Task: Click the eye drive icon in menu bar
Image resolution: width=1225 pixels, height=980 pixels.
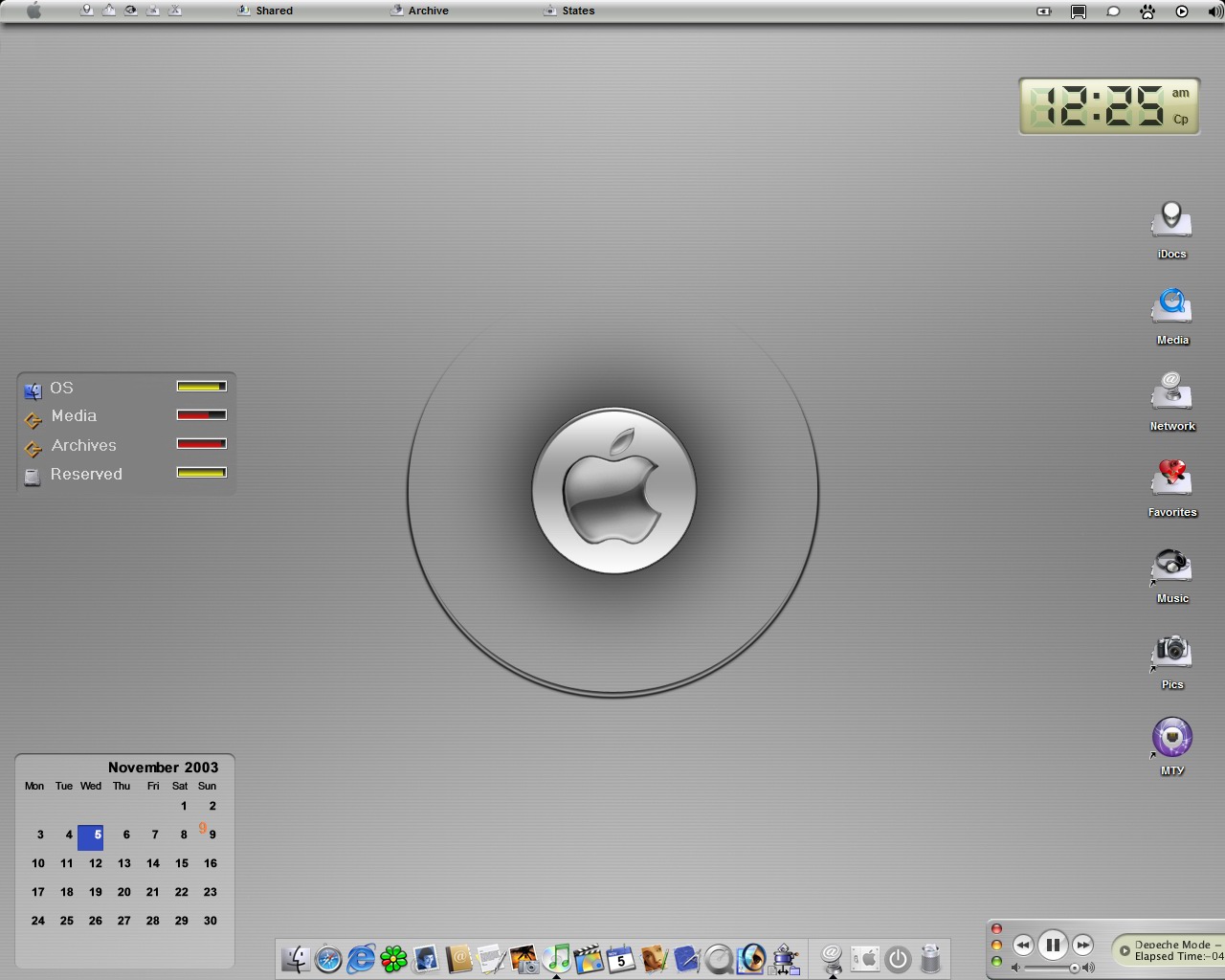Action: point(131,11)
